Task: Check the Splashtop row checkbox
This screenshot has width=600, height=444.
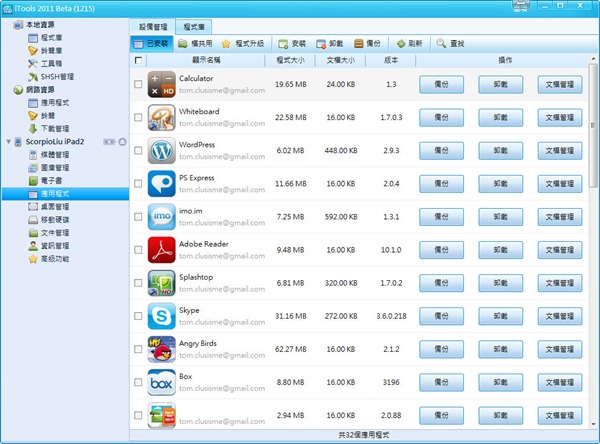Action: 138,283
